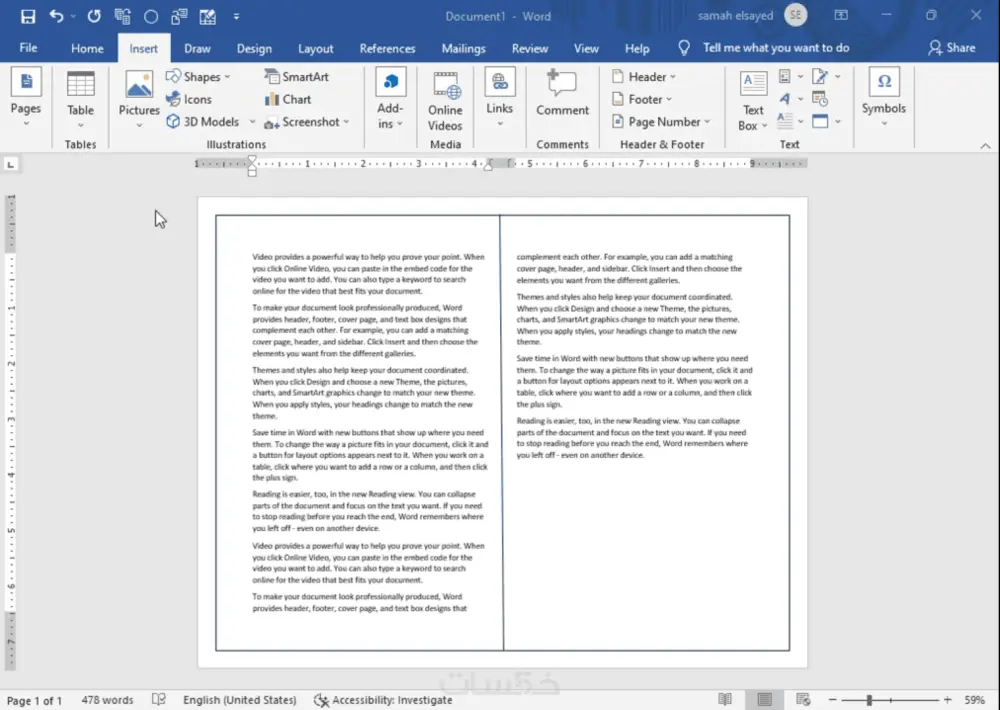
Task: Activate Print Layout view
Action: [764, 698]
